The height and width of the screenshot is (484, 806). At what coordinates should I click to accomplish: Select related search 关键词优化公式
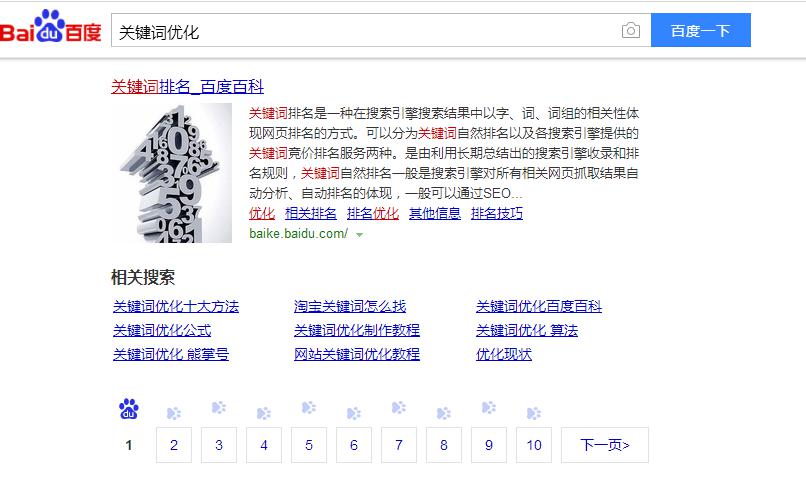[x=162, y=330]
